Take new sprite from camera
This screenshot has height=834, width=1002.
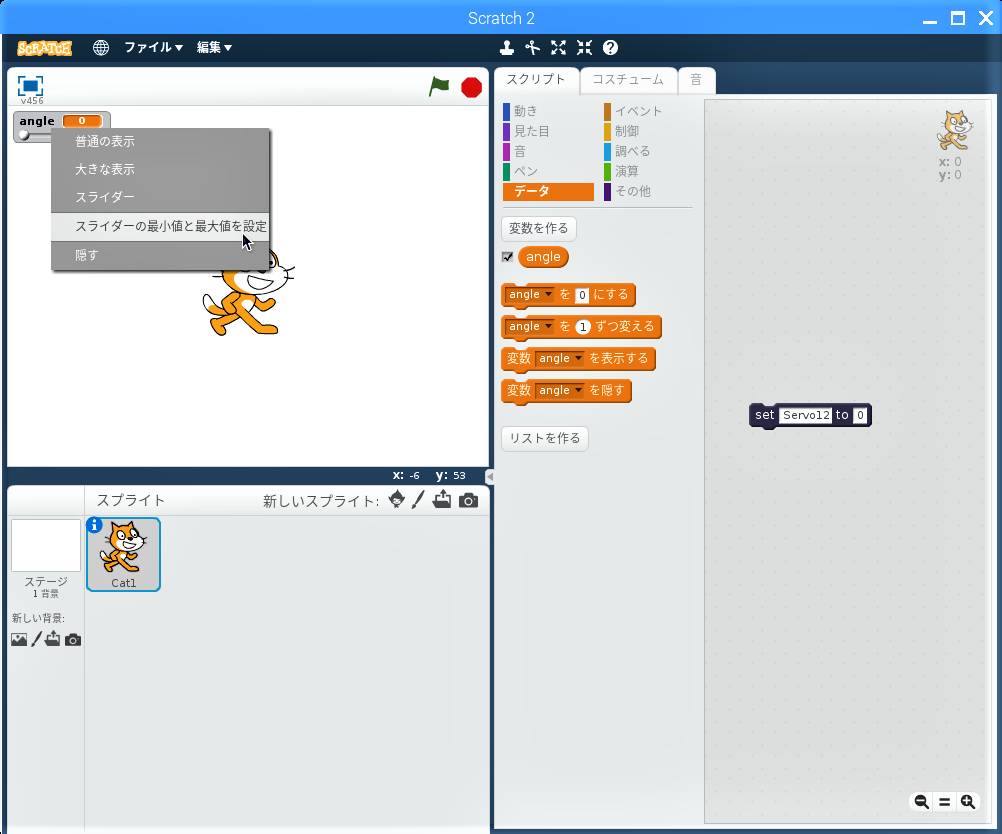click(468, 500)
